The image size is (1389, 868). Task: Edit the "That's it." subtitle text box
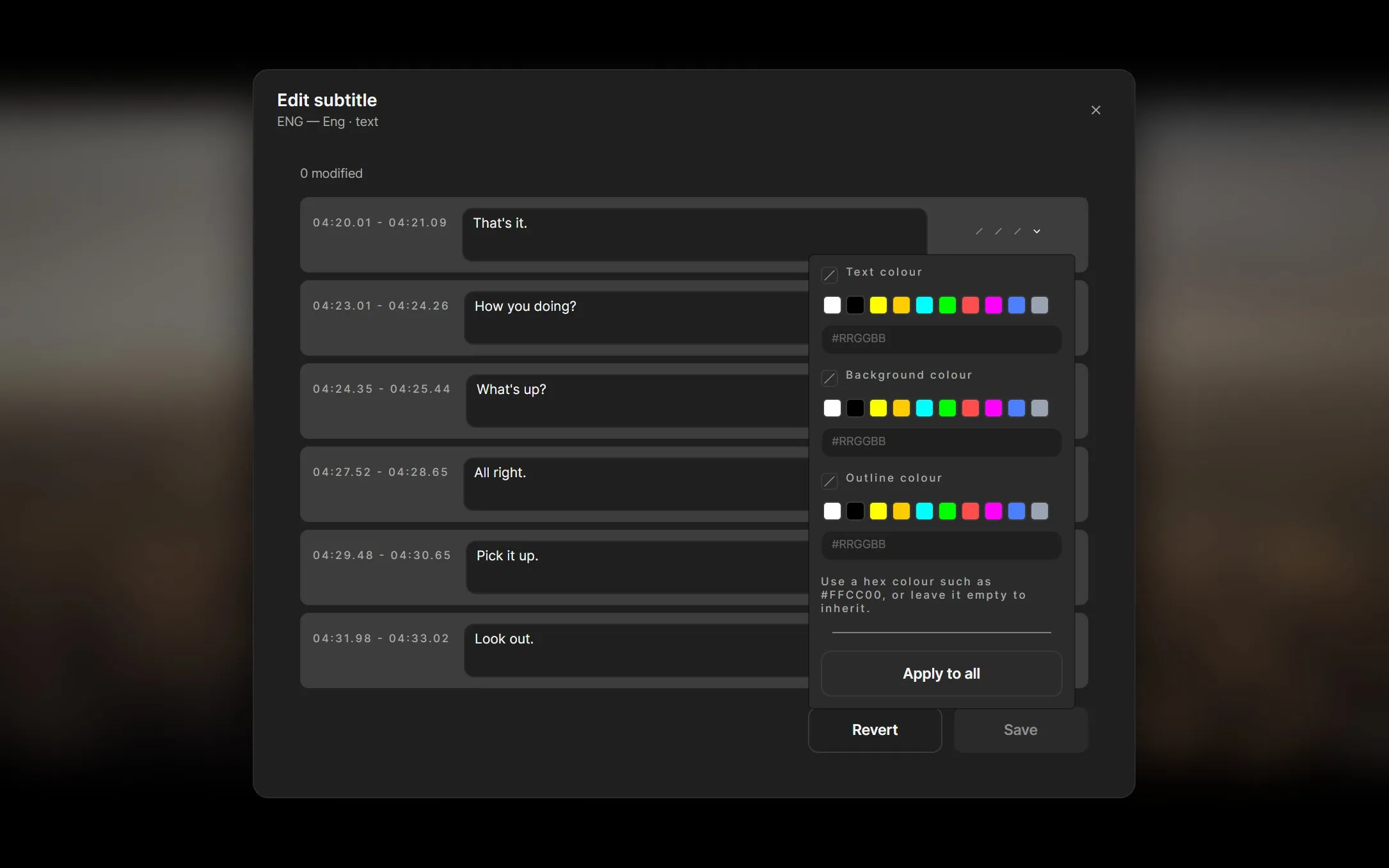[x=694, y=234]
